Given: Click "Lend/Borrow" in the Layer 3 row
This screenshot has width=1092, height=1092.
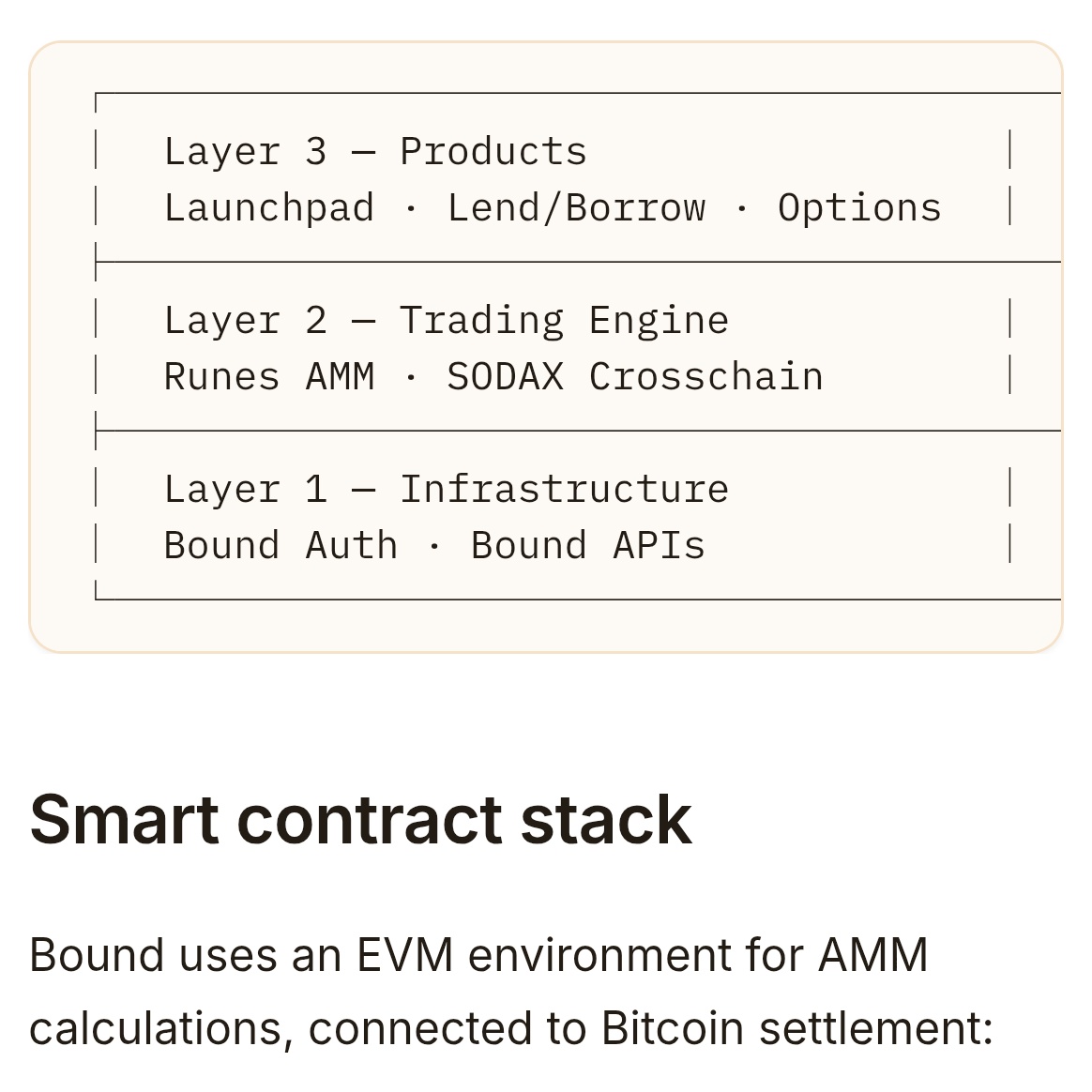Looking at the screenshot, I should [576, 208].
